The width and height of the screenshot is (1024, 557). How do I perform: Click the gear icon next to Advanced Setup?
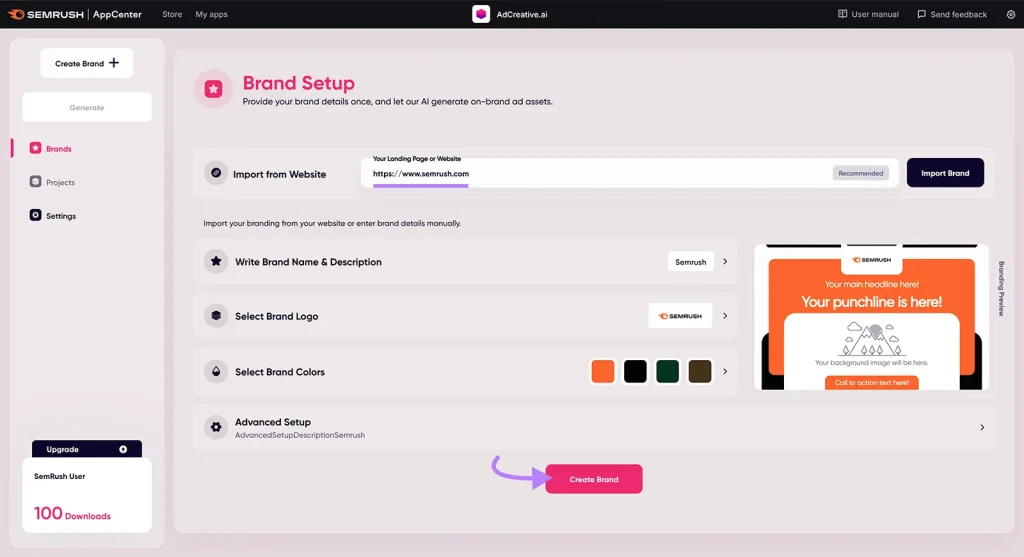[215, 427]
